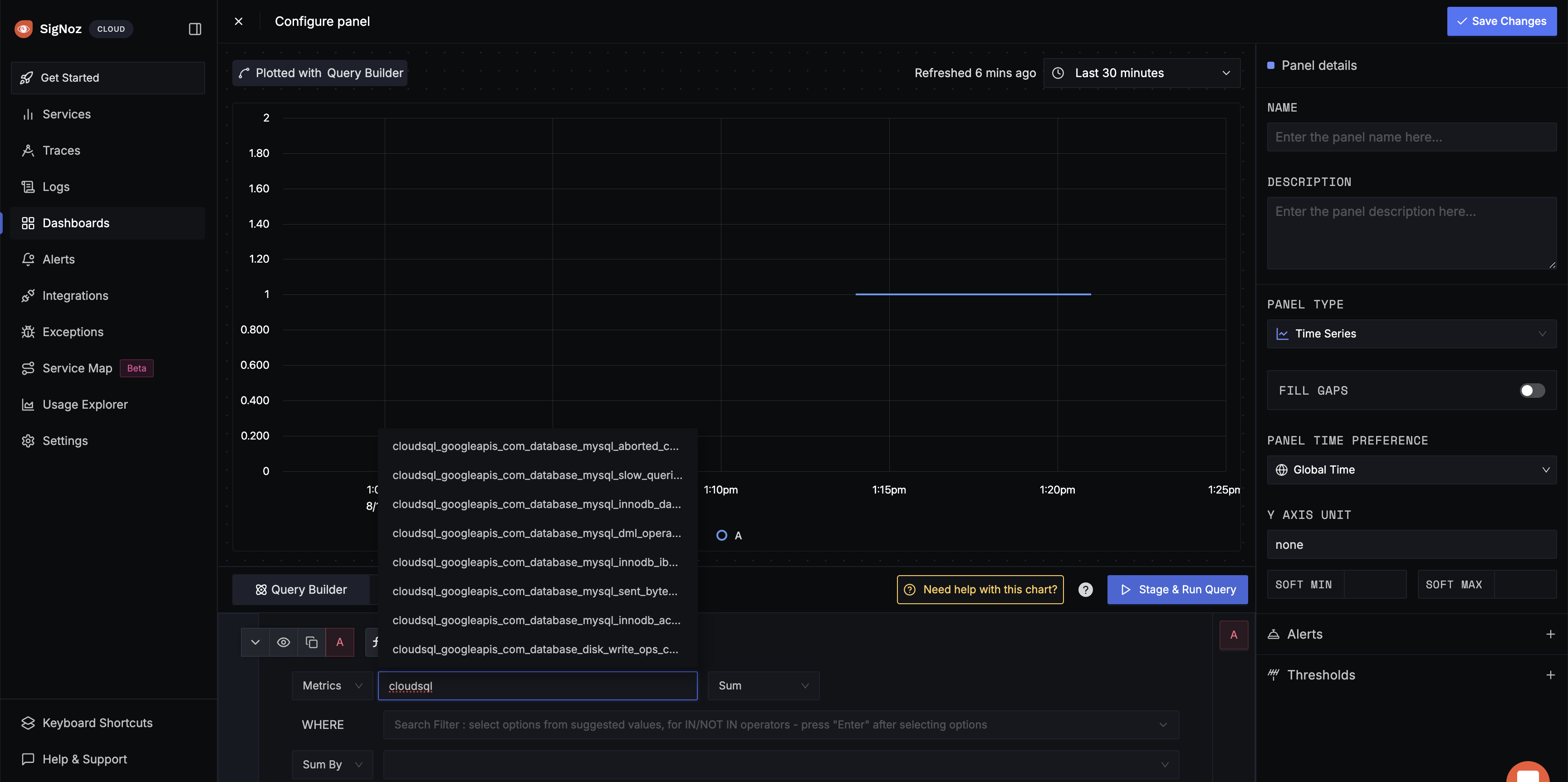Screen dimensions: 1568x782
Task: Toggle the Fill Gaps switch
Action: (x=1532, y=391)
